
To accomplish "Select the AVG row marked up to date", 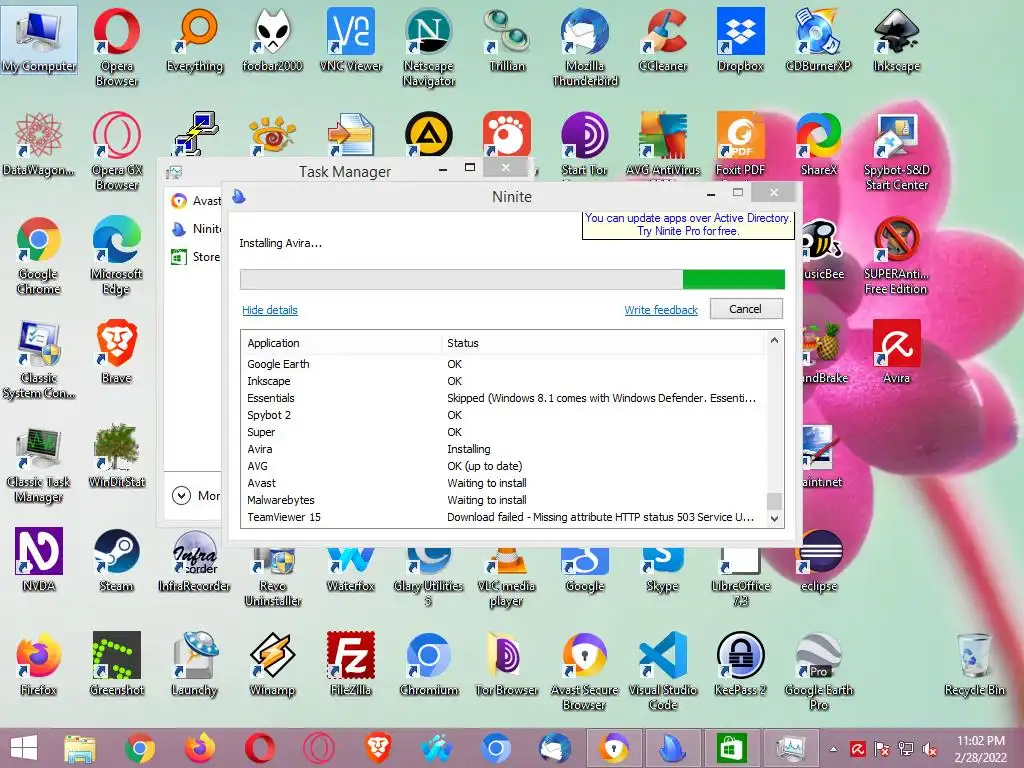I will click(504, 466).
